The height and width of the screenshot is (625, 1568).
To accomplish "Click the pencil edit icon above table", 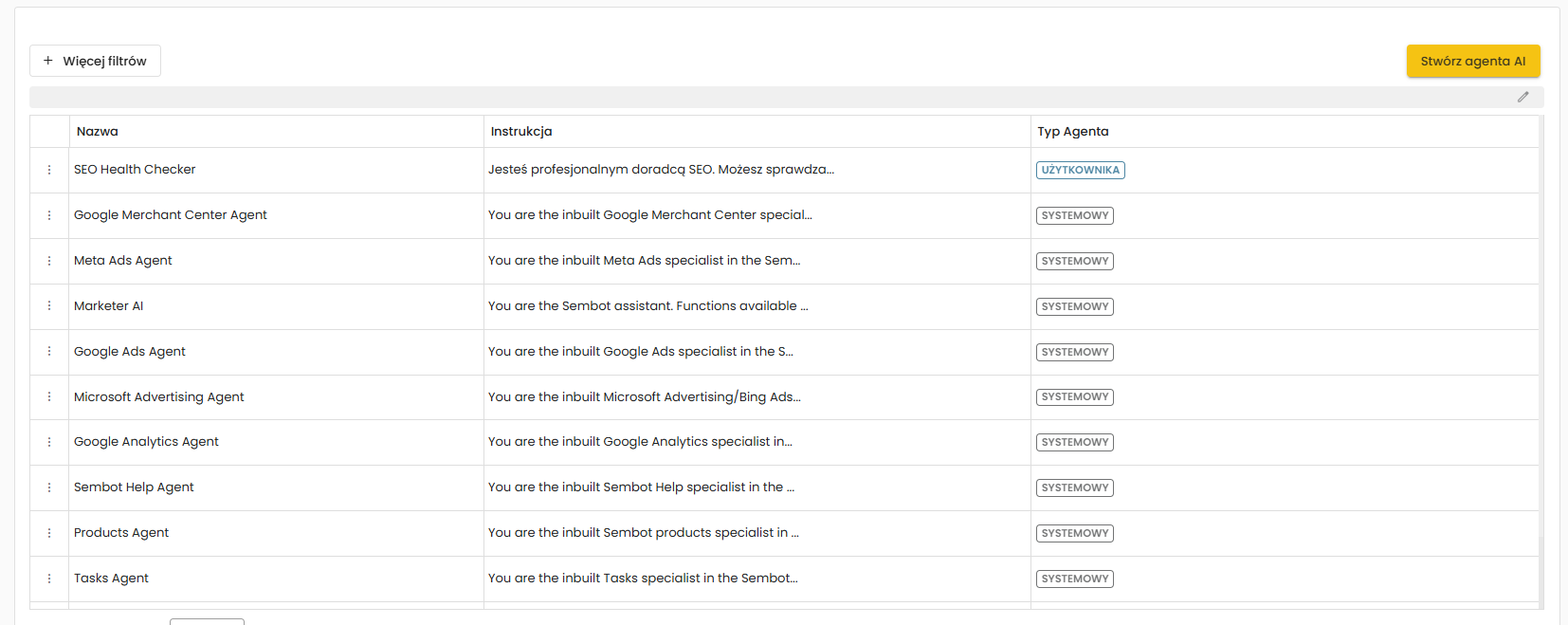I will tap(1522, 97).
